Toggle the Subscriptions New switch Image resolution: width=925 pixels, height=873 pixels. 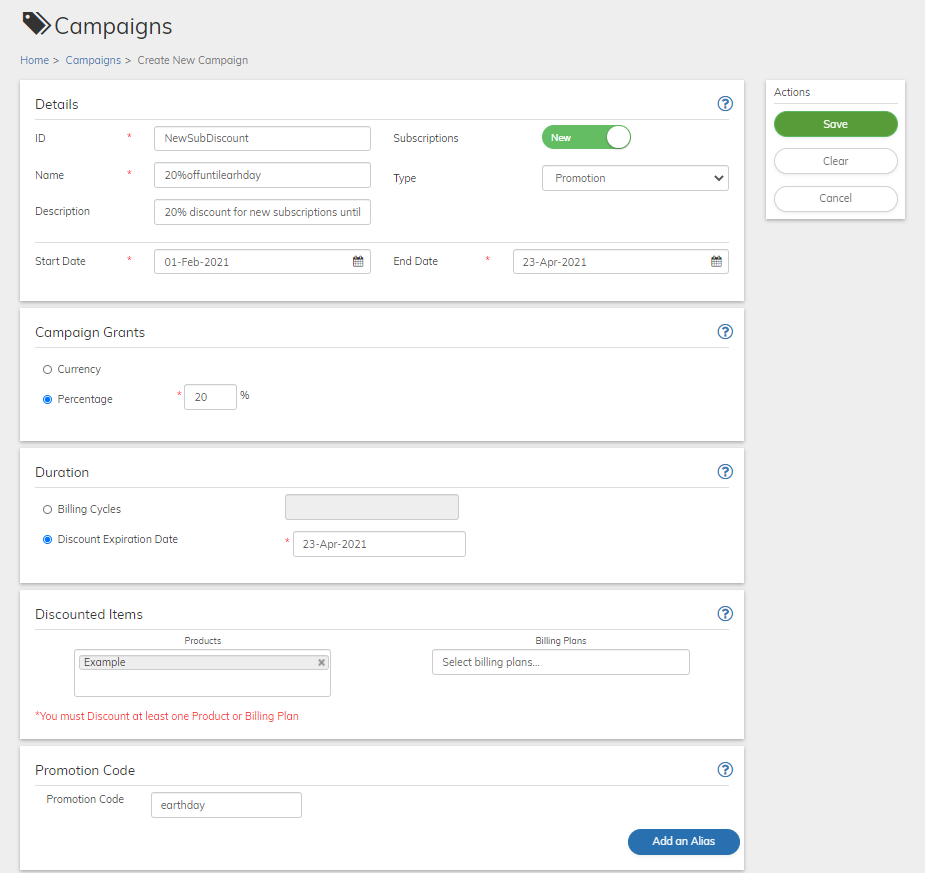586,137
